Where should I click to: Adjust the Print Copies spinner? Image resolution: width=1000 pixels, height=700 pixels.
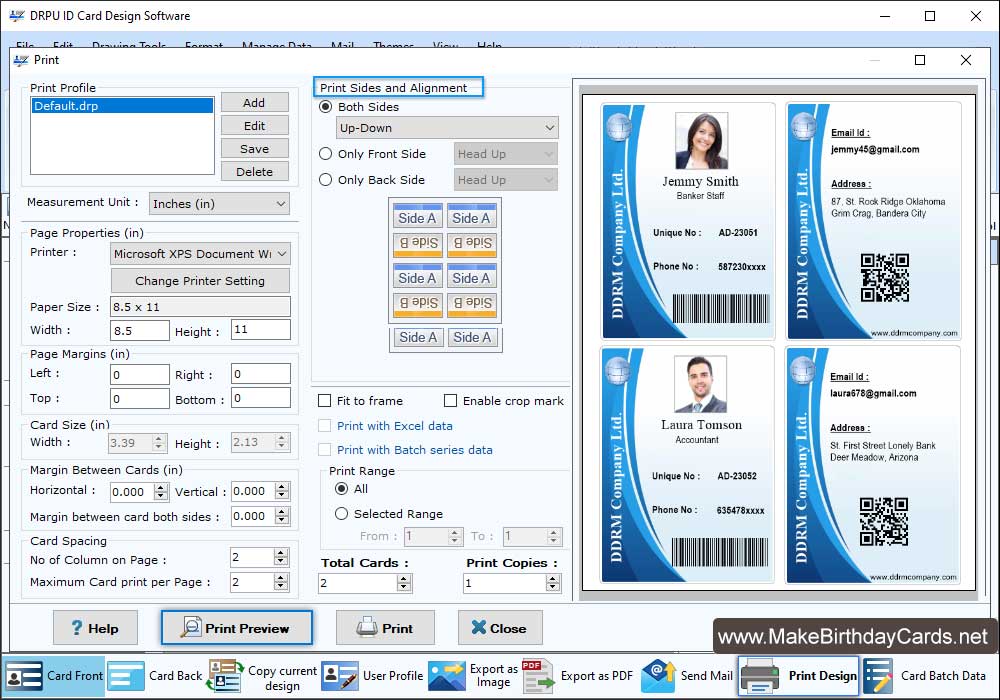coord(553,583)
